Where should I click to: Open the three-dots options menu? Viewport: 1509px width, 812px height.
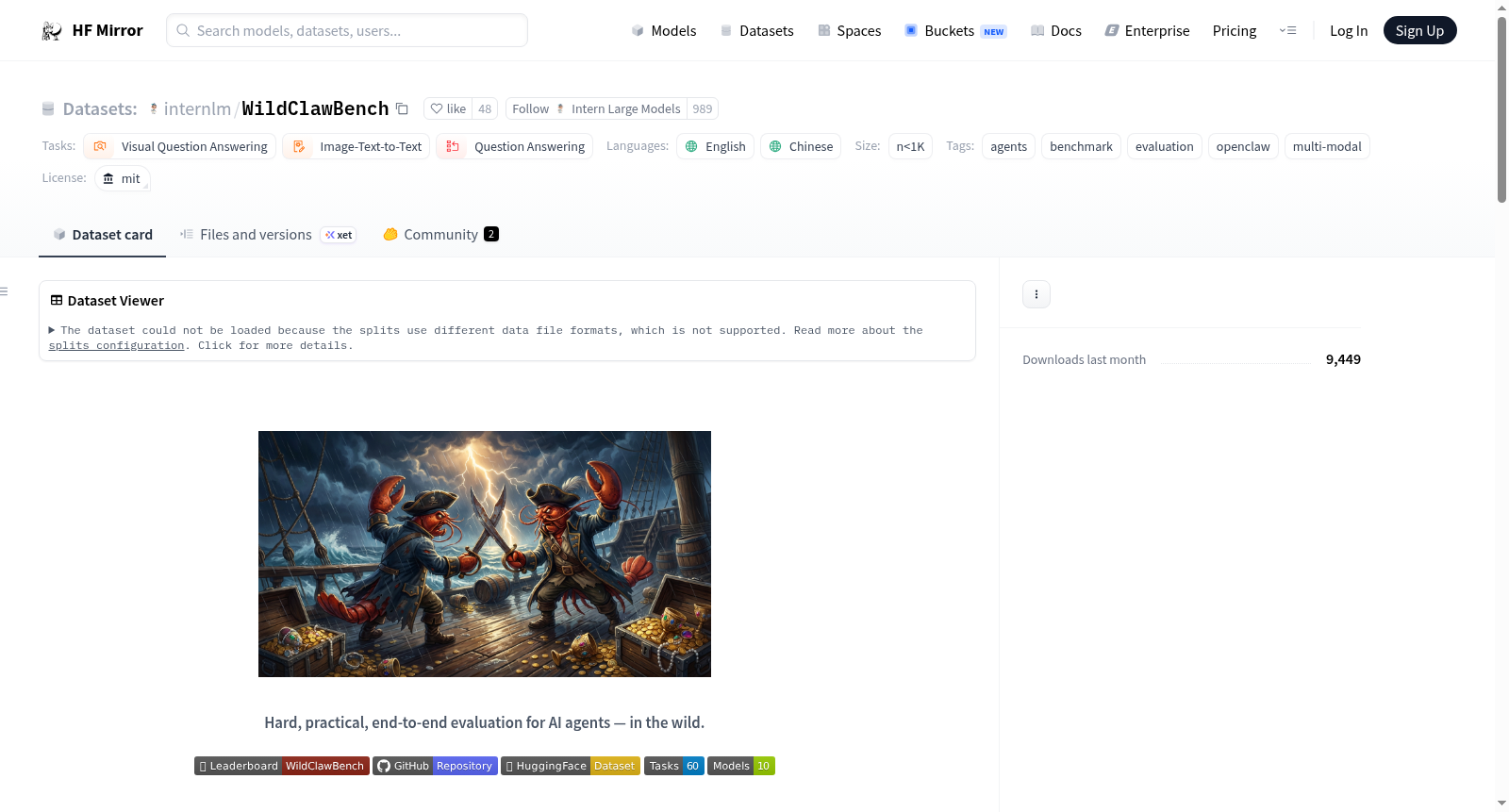1036,294
